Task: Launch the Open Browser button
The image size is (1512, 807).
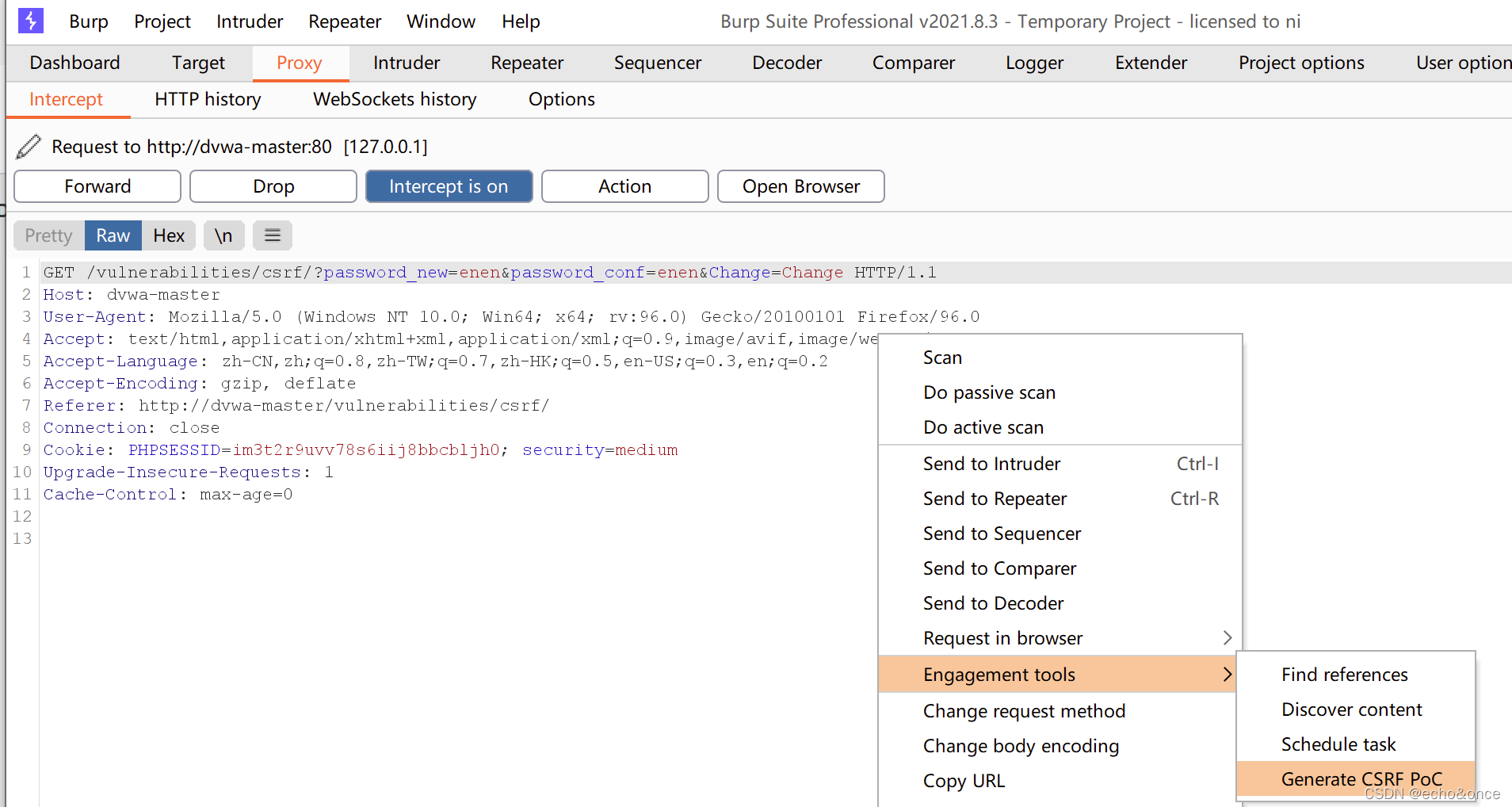Action: [800, 186]
